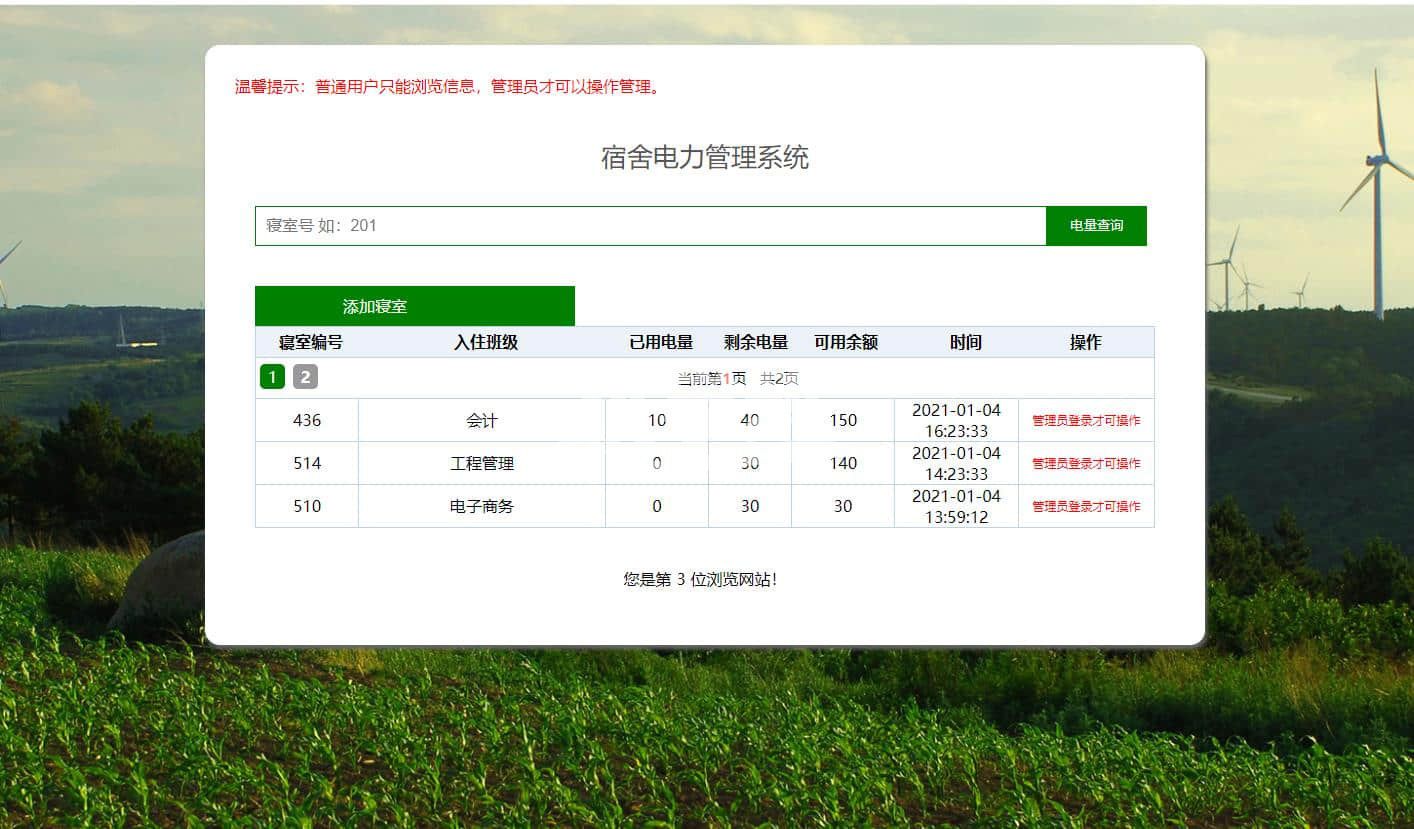Screen dimensions: 1414x829
Task: Click the red 温馨提示 notice text
Action: coord(449,87)
